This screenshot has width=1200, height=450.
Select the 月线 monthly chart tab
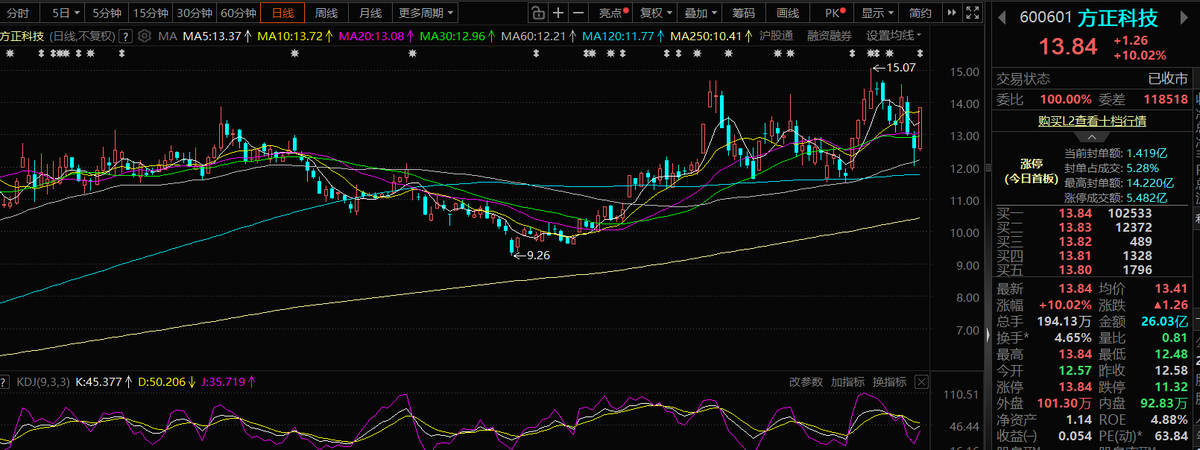370,13
